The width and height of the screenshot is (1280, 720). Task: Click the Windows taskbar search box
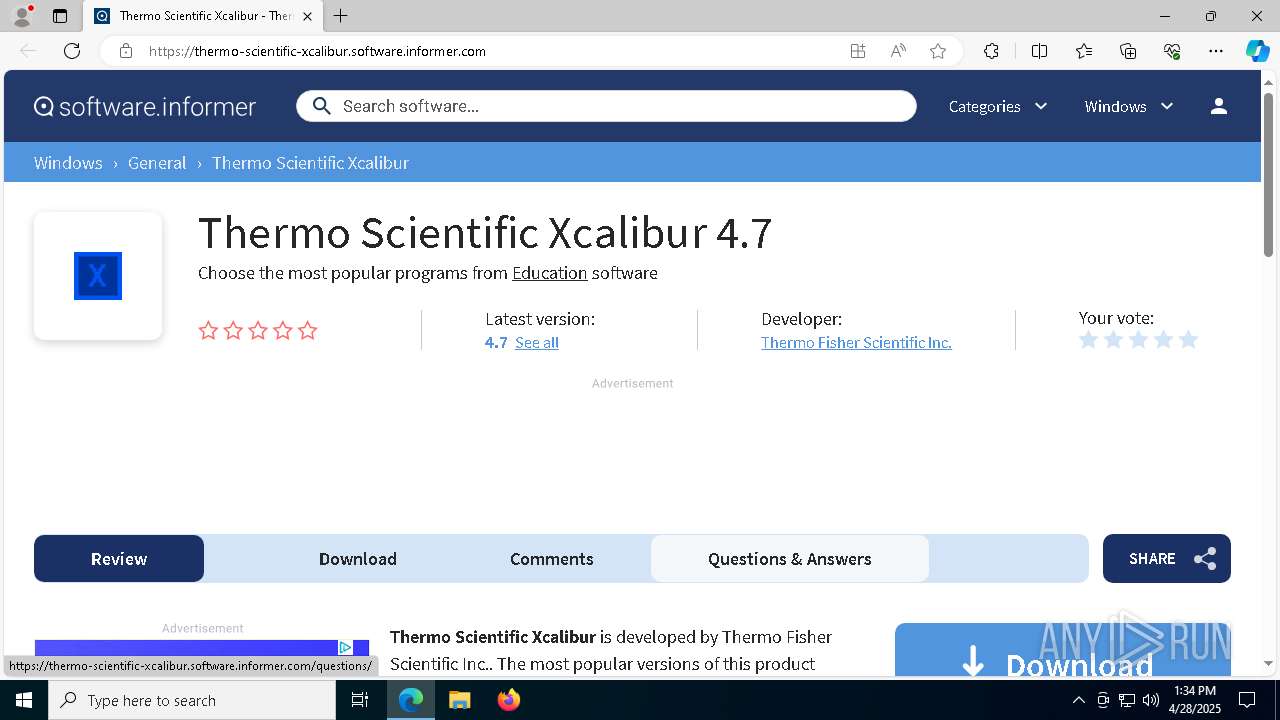pyautogui.click(x=192, y=700)
